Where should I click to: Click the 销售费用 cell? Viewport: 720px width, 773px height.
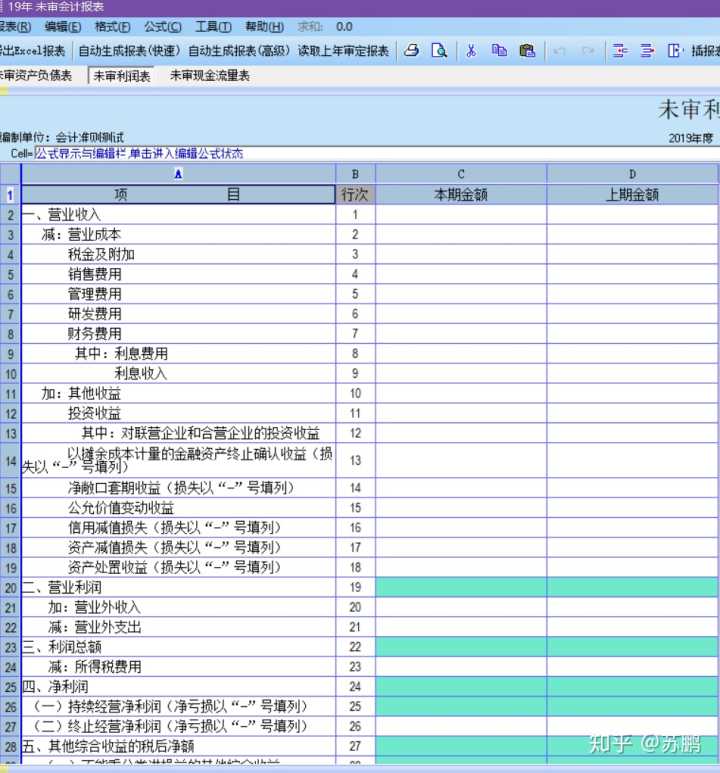pyautogui.click(x=178, y=274)
